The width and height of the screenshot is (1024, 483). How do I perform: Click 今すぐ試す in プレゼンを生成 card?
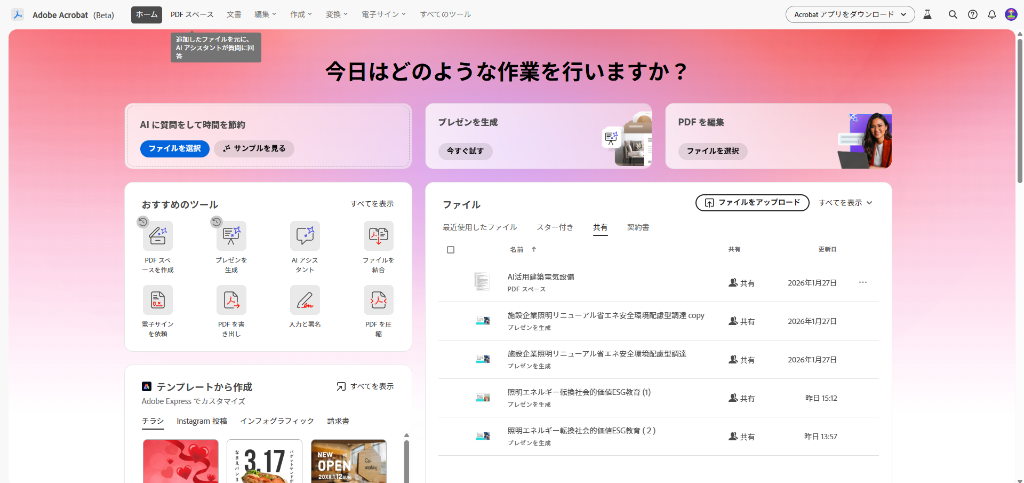(465, 151)
